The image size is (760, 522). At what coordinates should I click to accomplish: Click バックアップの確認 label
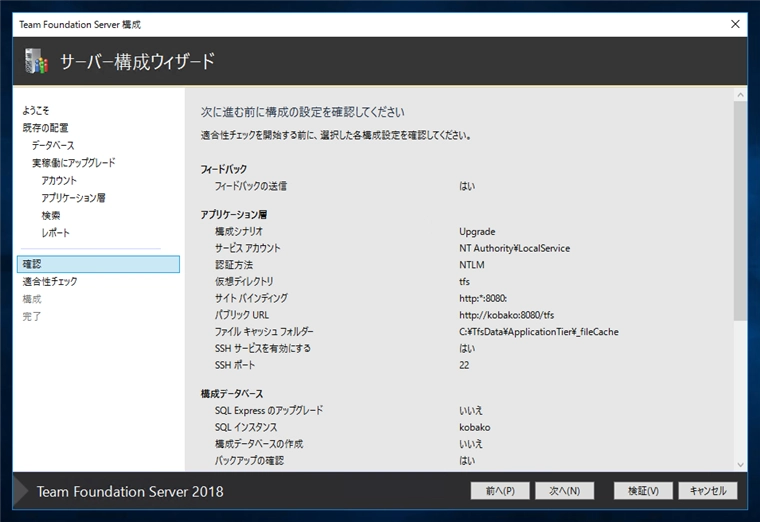point(249,460)
